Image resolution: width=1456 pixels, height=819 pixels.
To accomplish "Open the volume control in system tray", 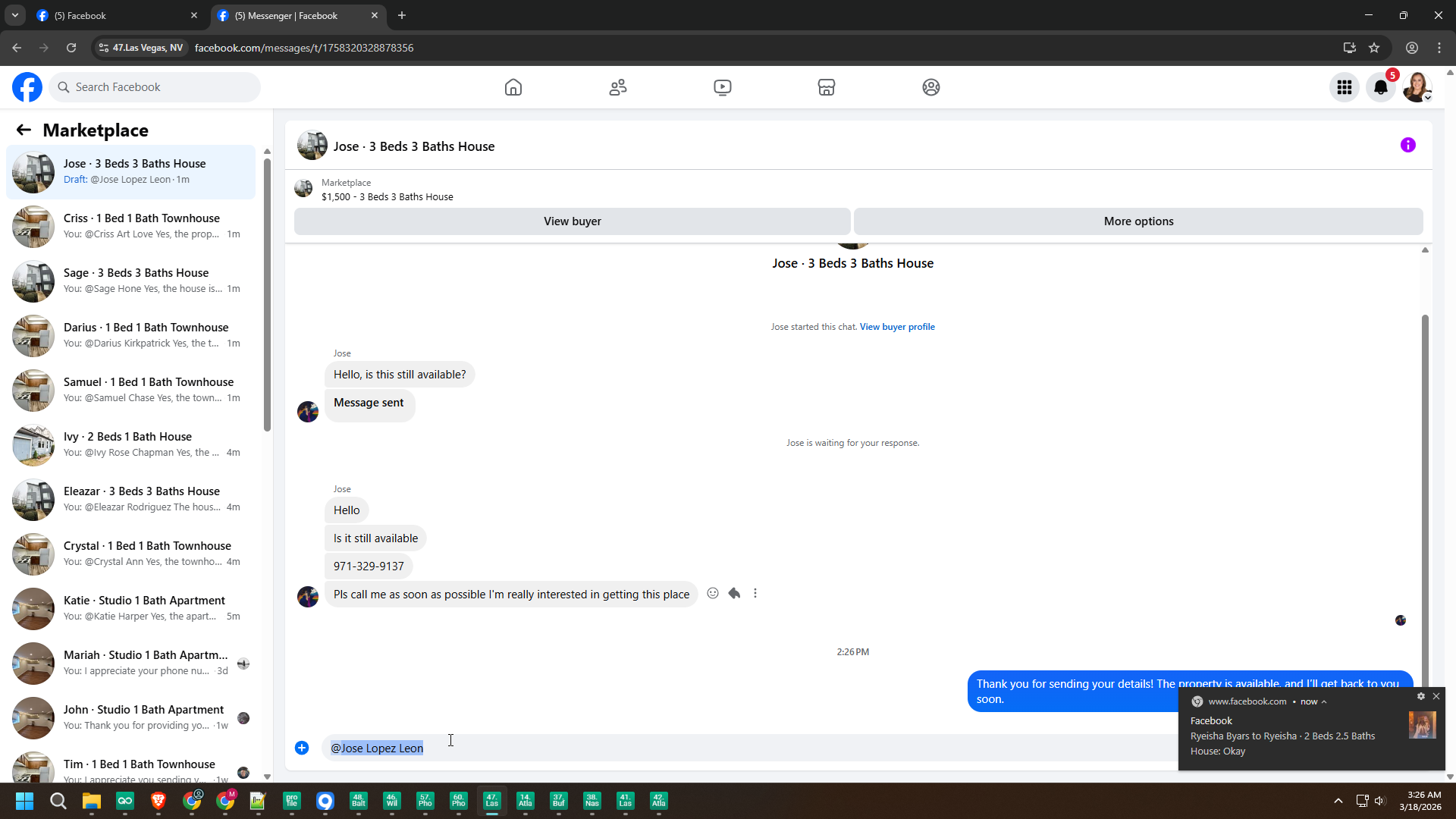I will (x=1379, y=801).
